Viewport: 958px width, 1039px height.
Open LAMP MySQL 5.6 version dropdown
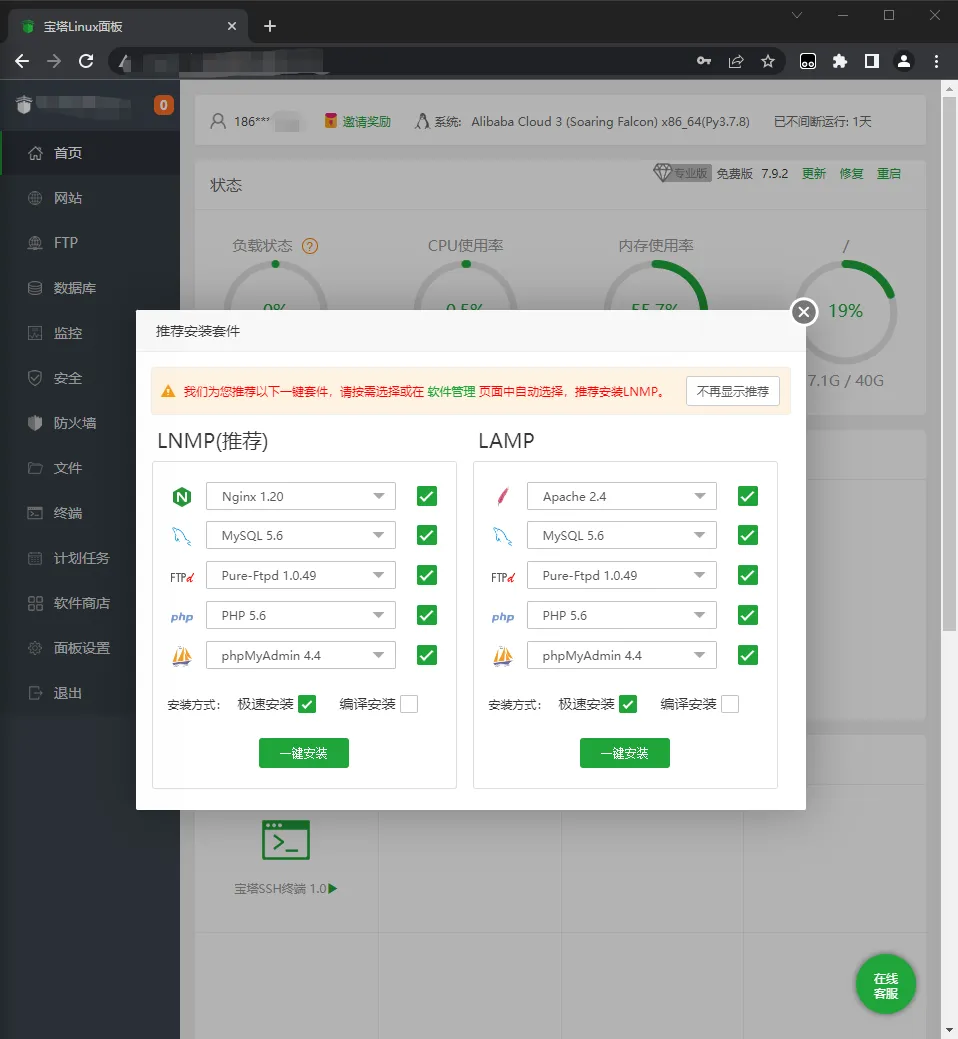point(621,535)
